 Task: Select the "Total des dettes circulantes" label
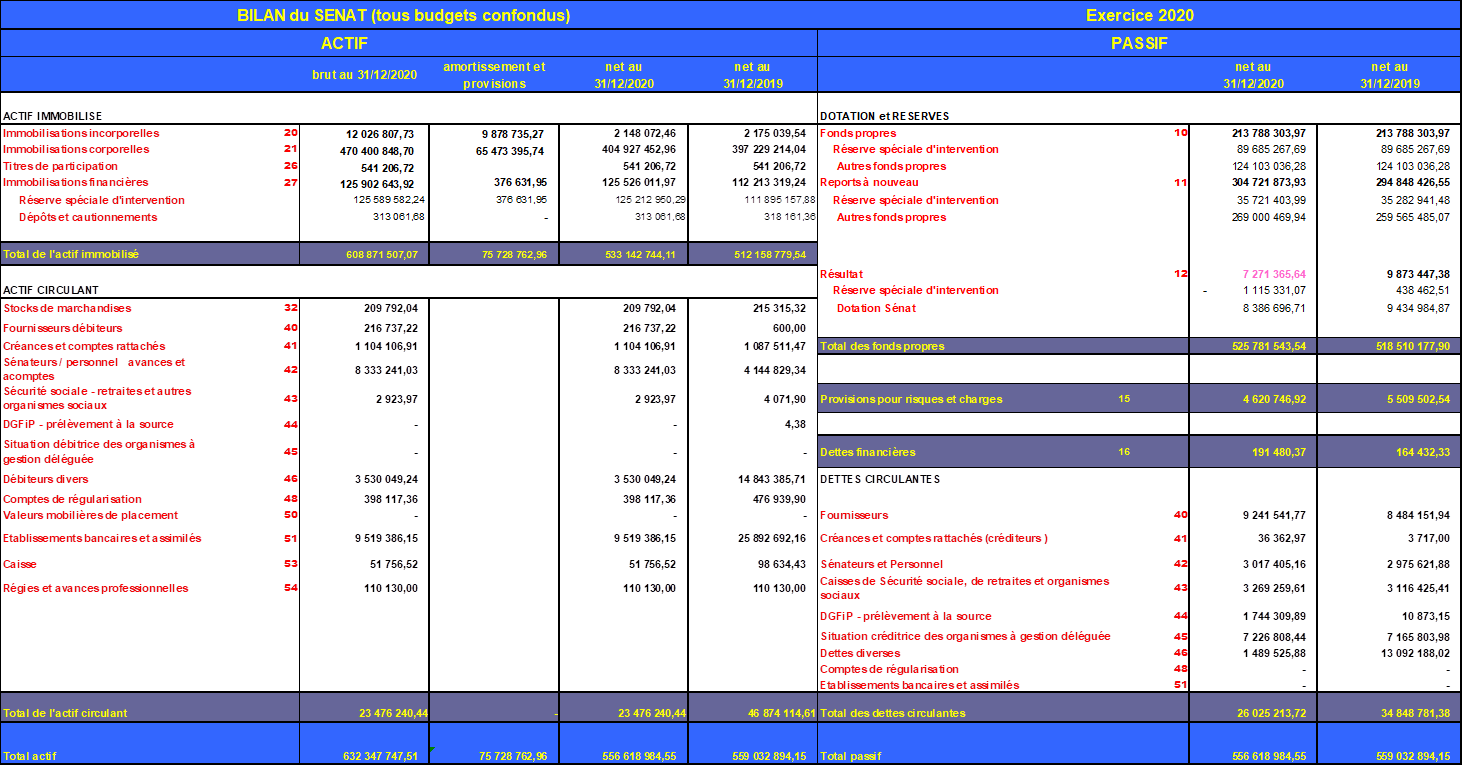[x=892, y=713]
